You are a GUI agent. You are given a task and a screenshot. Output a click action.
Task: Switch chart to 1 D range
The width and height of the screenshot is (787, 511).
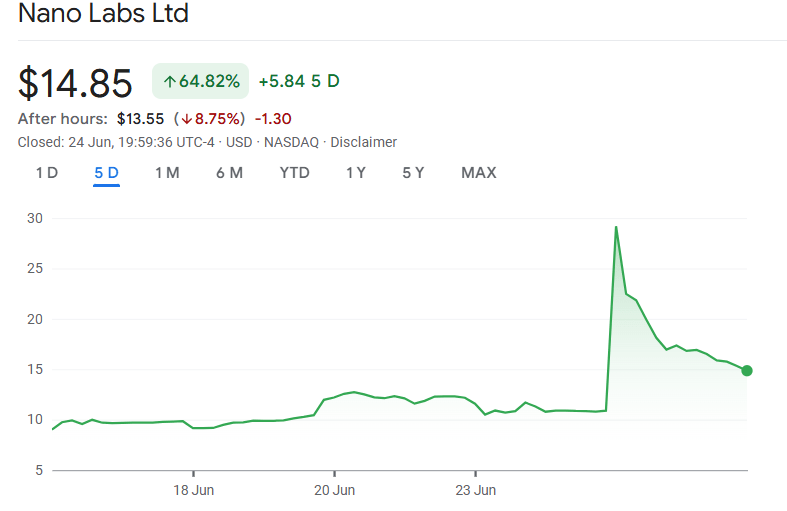[47, 173]
